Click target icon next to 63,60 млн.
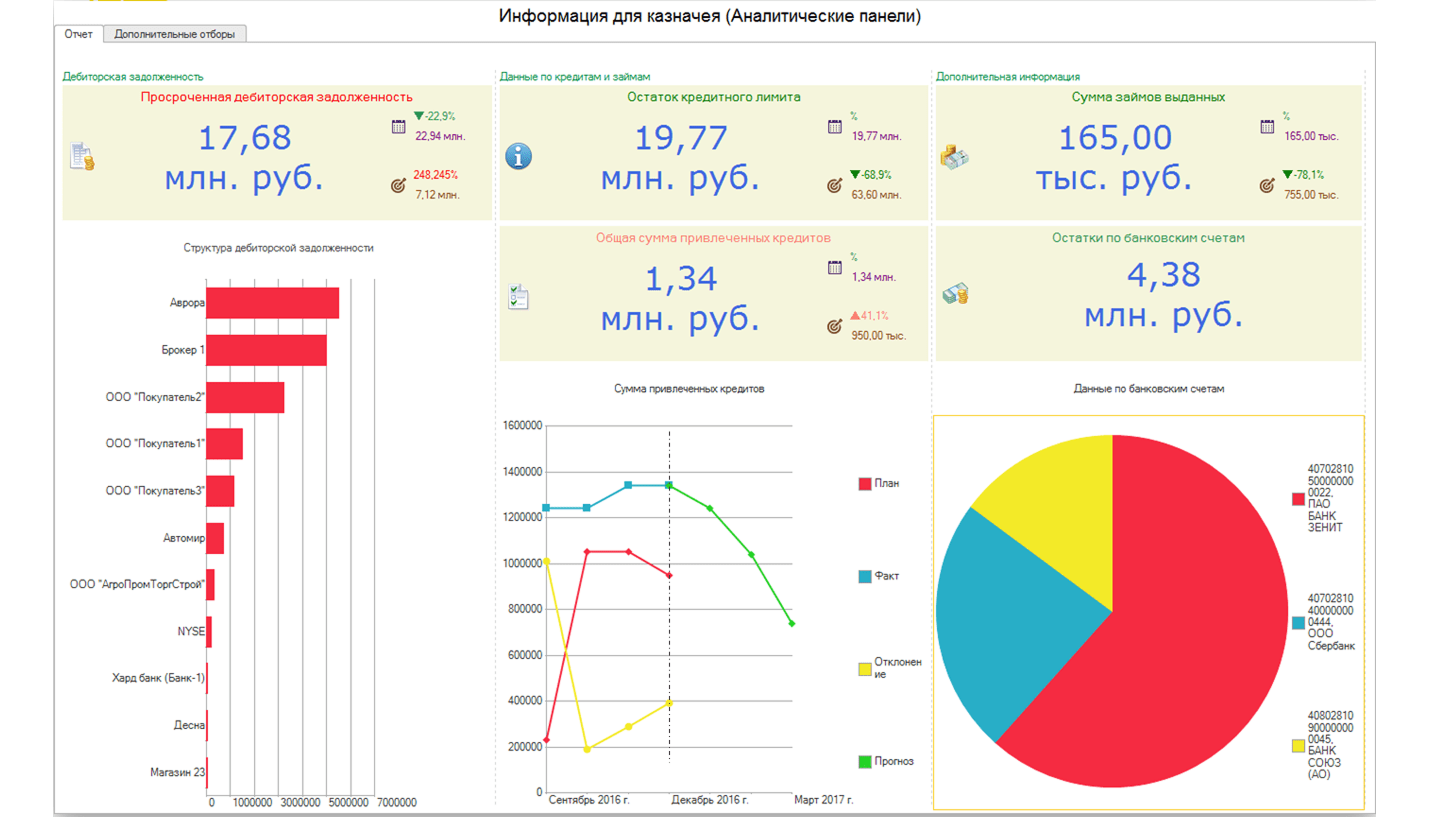Screen dimensions: 1430x817 [835, 185]
